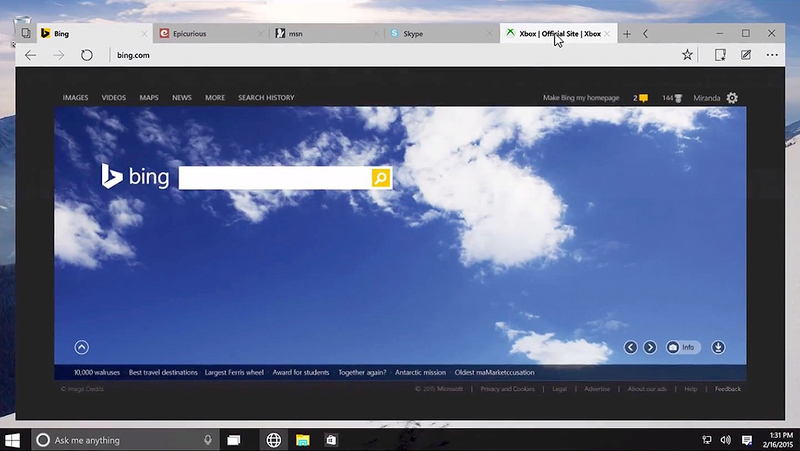Open the Miranda account name
Image resolution: width=800 pixels, height=451 pixels.
[707, 98]
